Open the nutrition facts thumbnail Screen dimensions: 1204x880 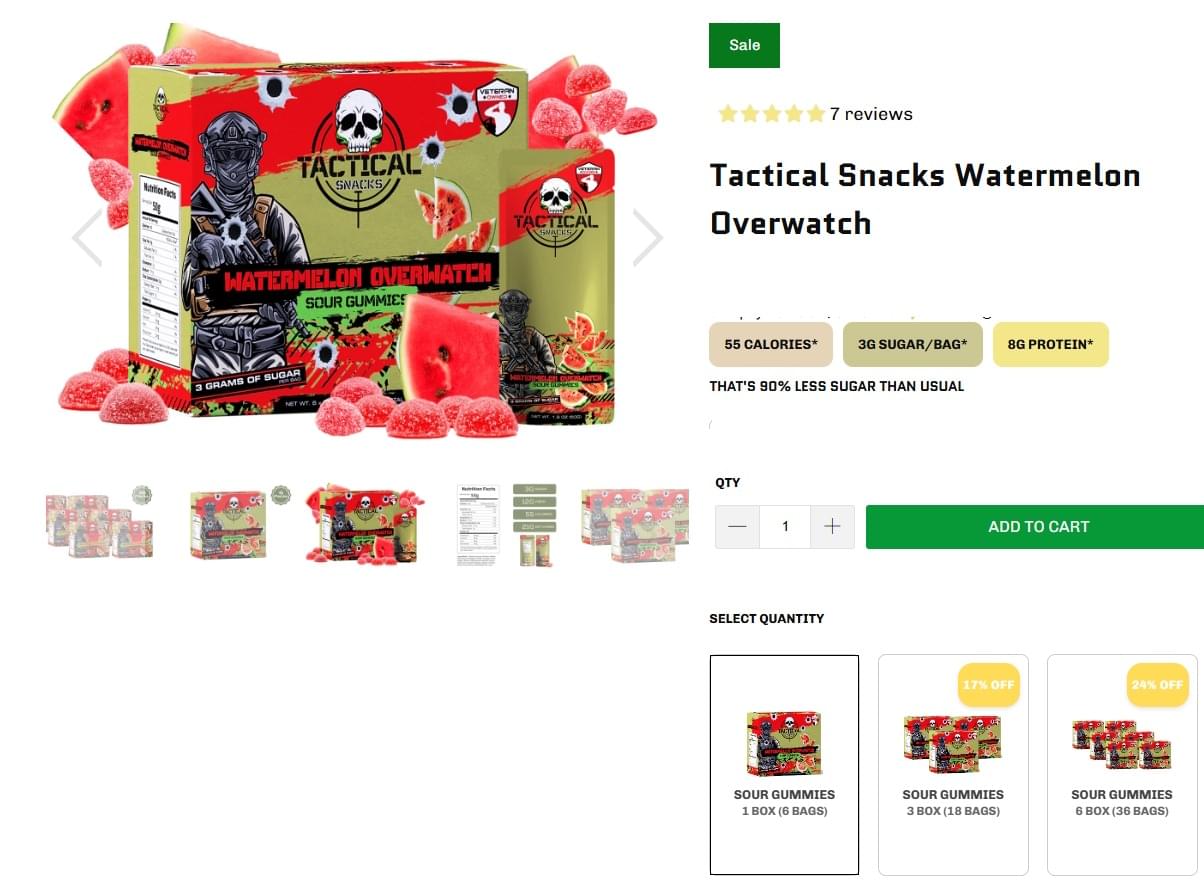point(506,525)
